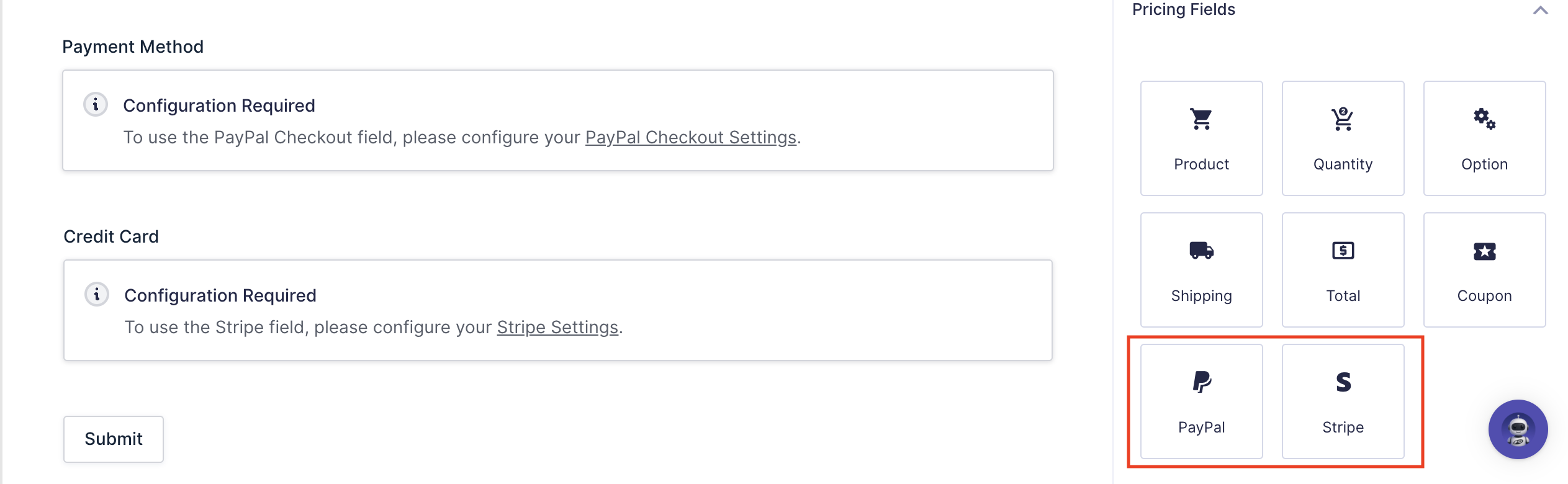Add the Option pricing field
The height and width of the screenshot is (484, 1568).
point(1484,138)
